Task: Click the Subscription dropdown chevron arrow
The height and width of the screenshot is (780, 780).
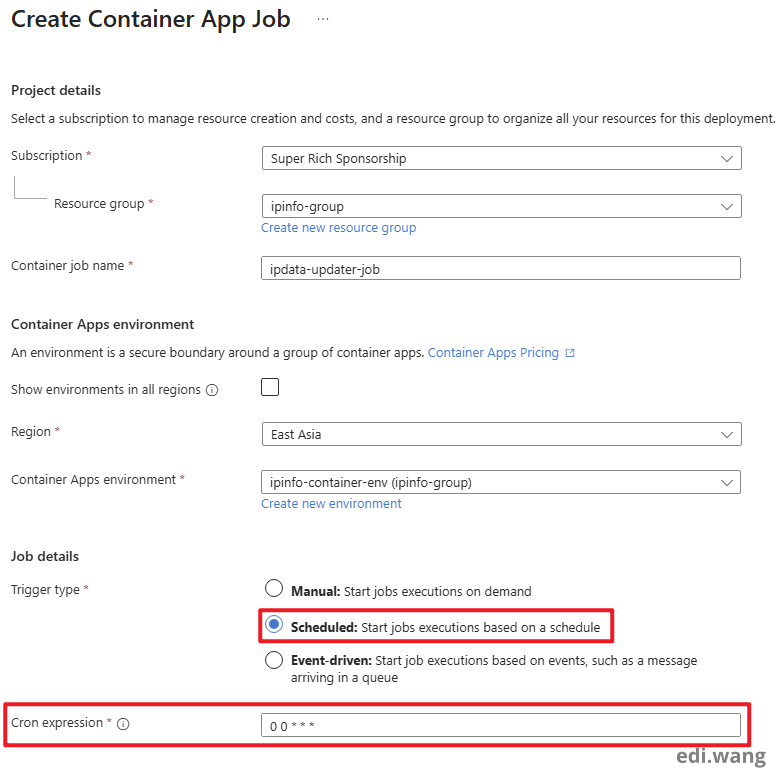Action: point(726,158)
